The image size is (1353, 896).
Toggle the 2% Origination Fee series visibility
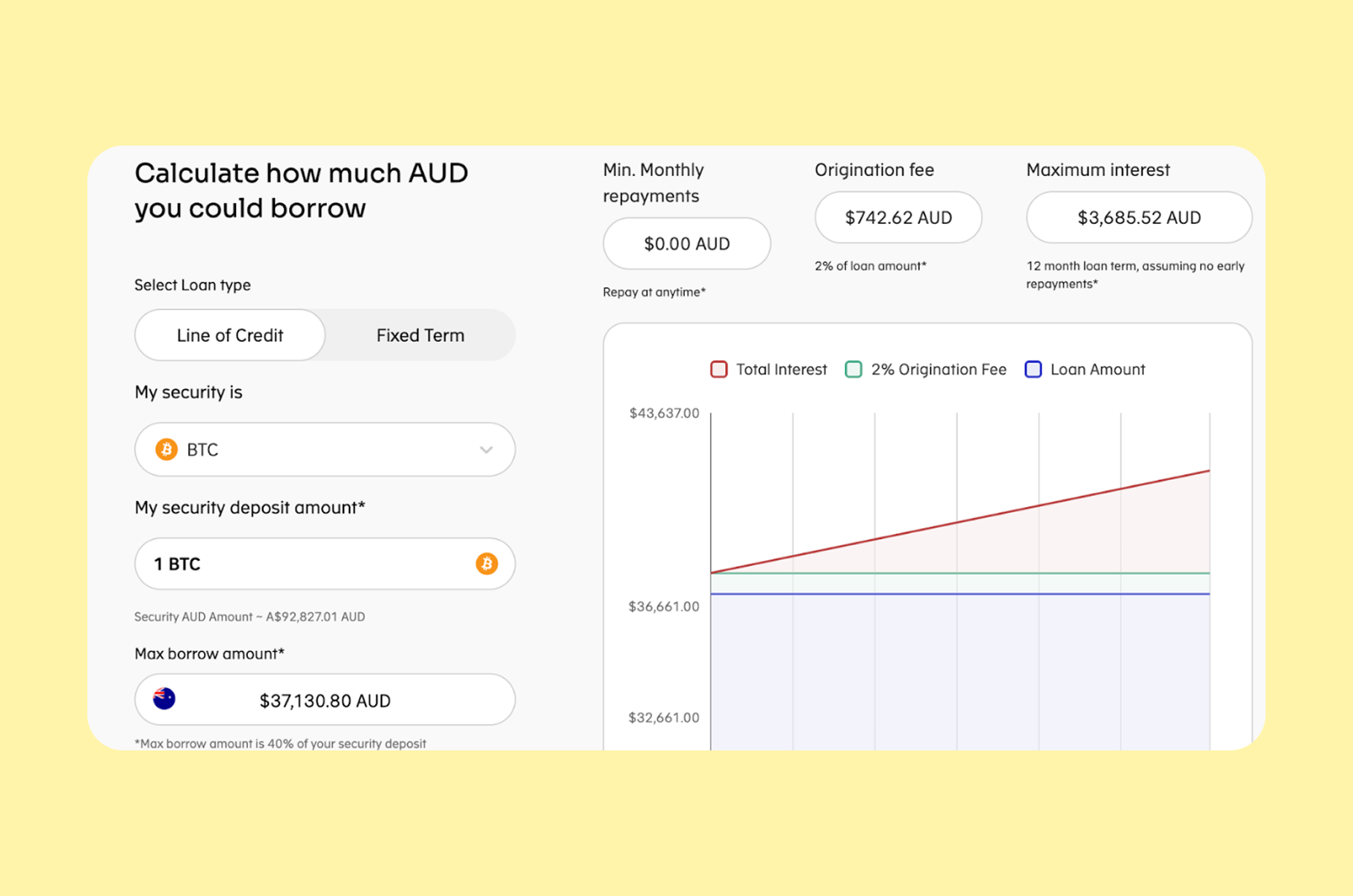pos(926,369)
